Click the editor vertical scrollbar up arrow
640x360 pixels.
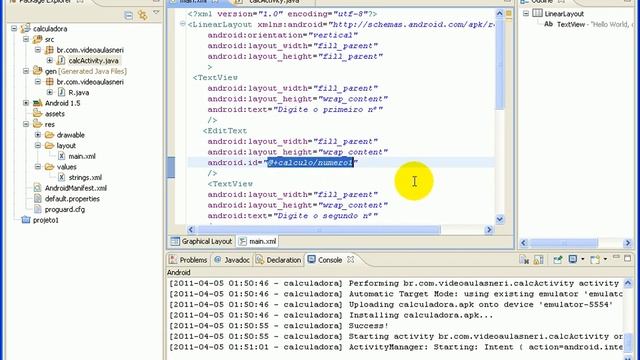[500, 13]
